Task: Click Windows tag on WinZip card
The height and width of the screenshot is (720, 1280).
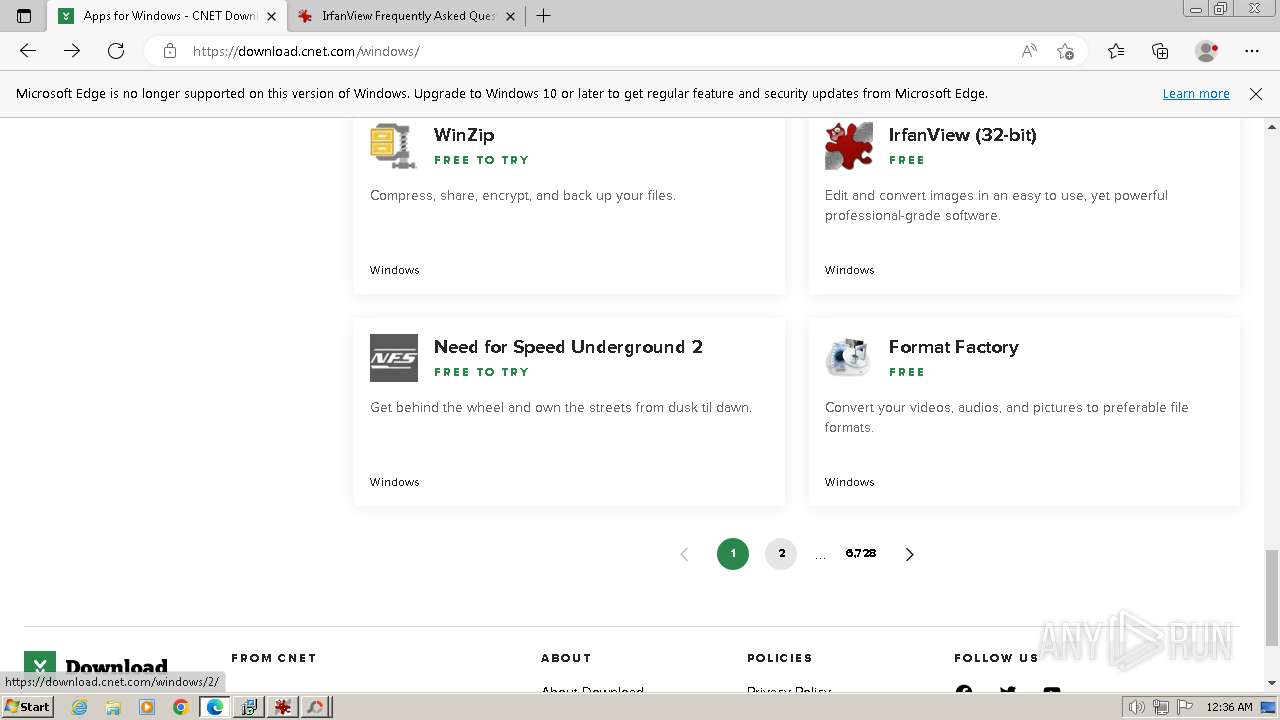Action: coord(395,270)
